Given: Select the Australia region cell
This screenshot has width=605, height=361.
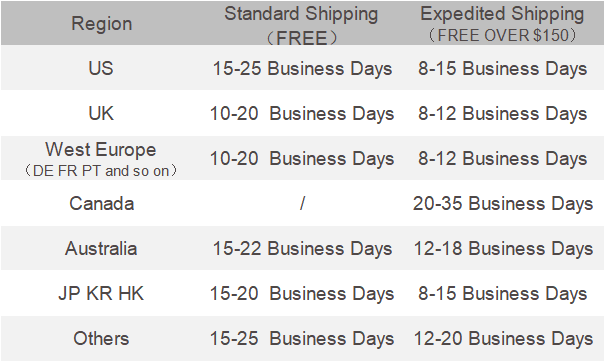Looking at the screenshot, I should [x=101, y=248].
